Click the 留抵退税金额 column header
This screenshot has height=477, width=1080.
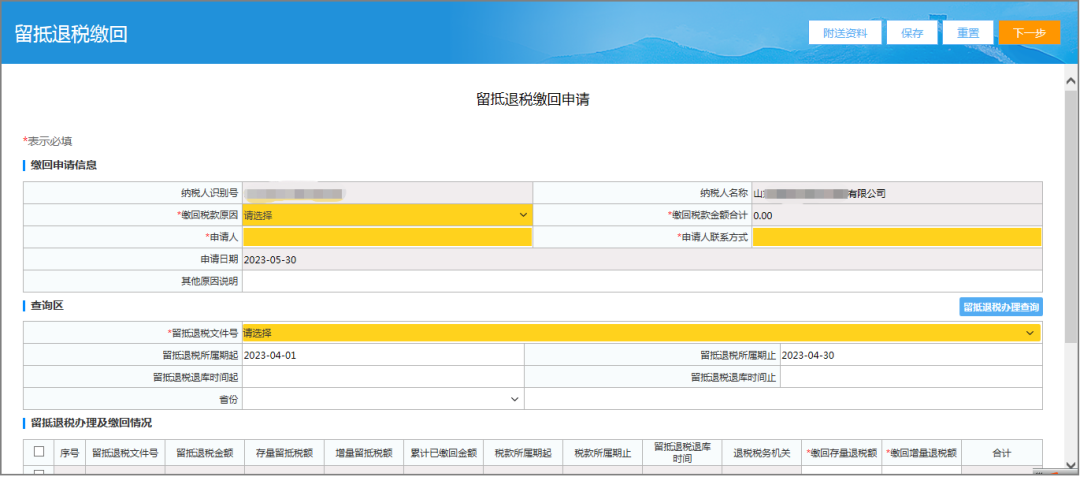point(205,453)
